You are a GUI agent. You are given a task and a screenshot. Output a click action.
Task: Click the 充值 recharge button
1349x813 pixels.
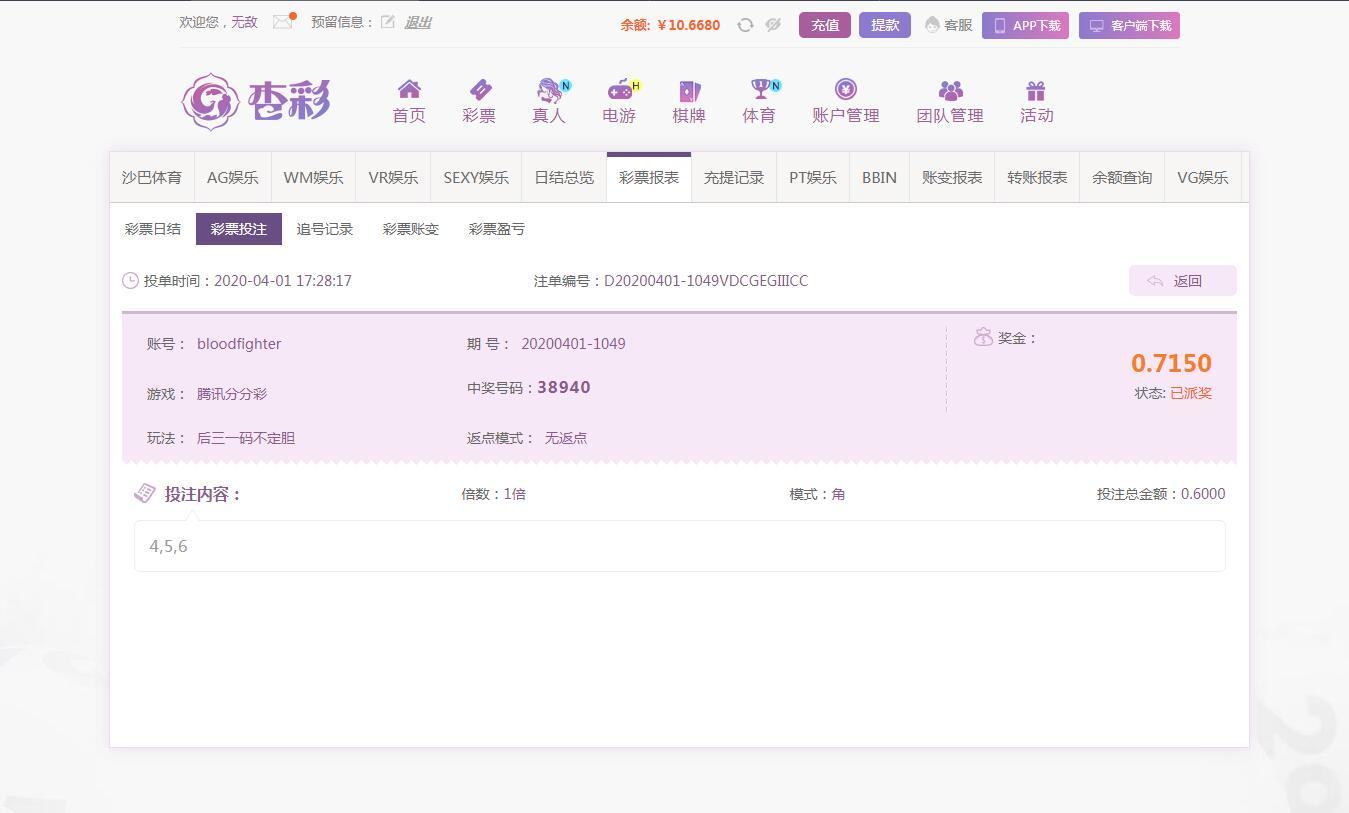click(825, 25)
